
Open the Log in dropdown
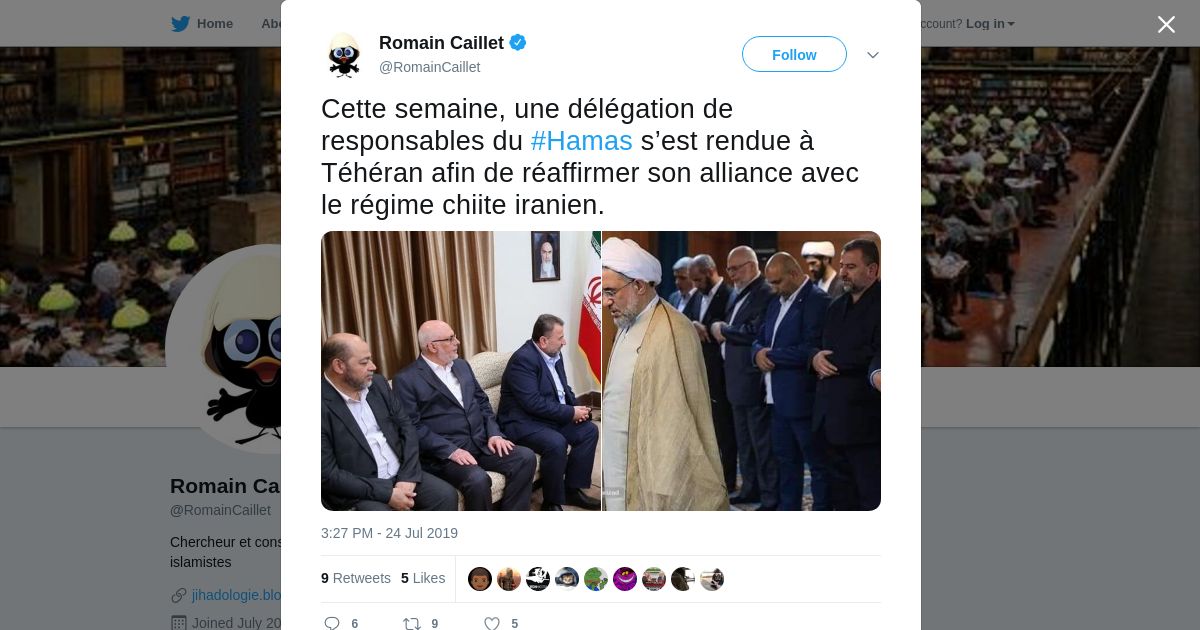pos(990,23)
